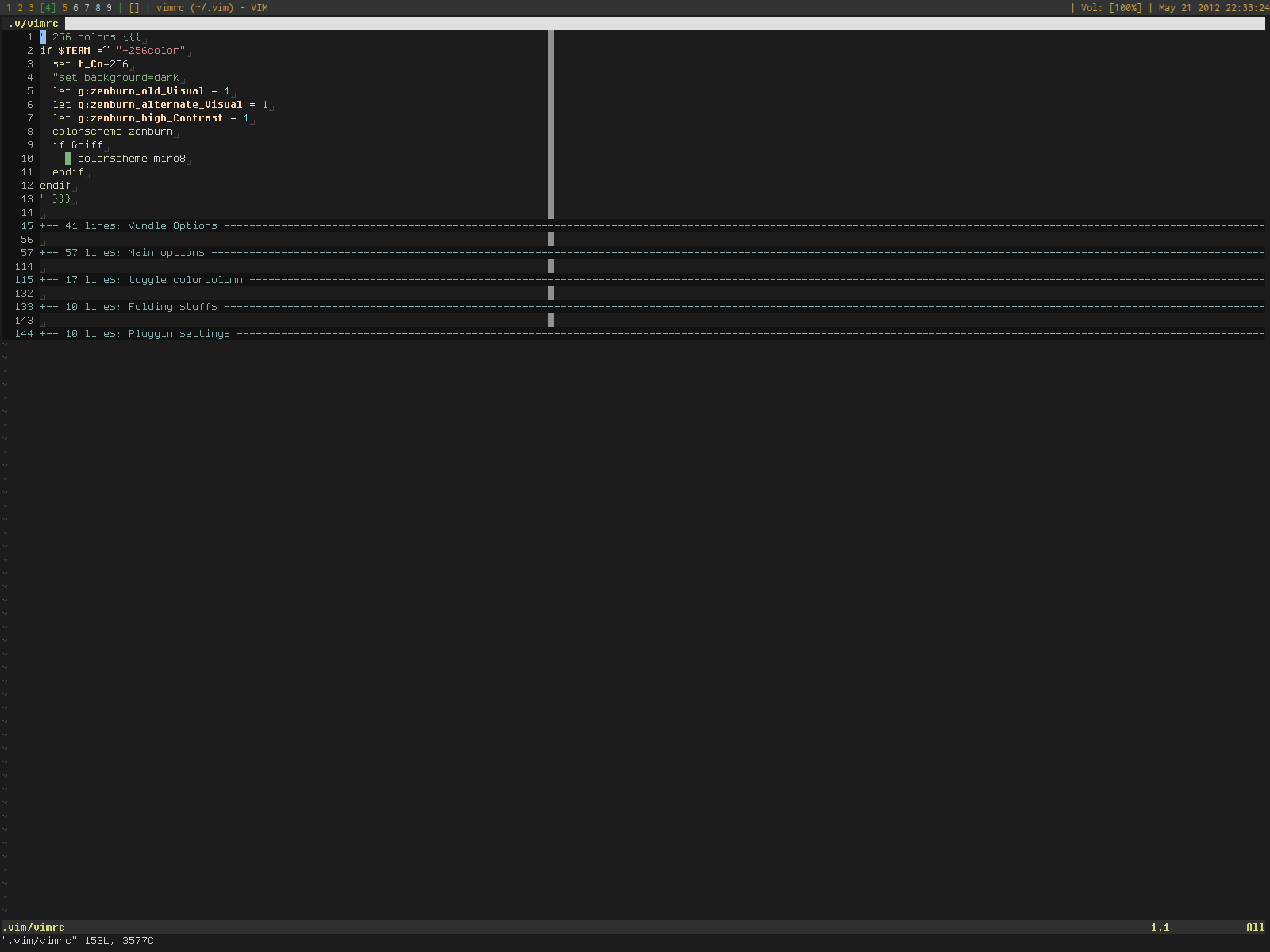Click the [] layout indicator
This screenshot has width=1270, height=952.
click(133, 8)
